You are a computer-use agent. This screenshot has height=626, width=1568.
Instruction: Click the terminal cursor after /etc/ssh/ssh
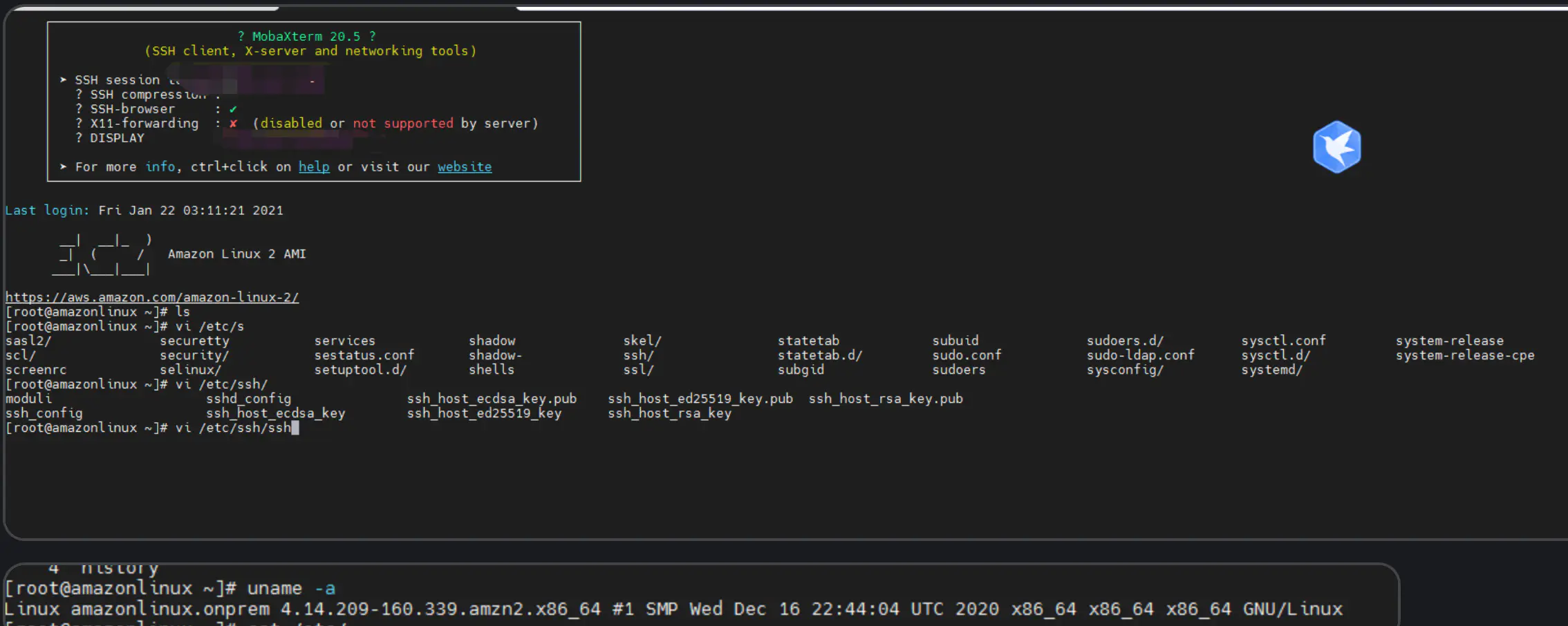coord(295,428)
